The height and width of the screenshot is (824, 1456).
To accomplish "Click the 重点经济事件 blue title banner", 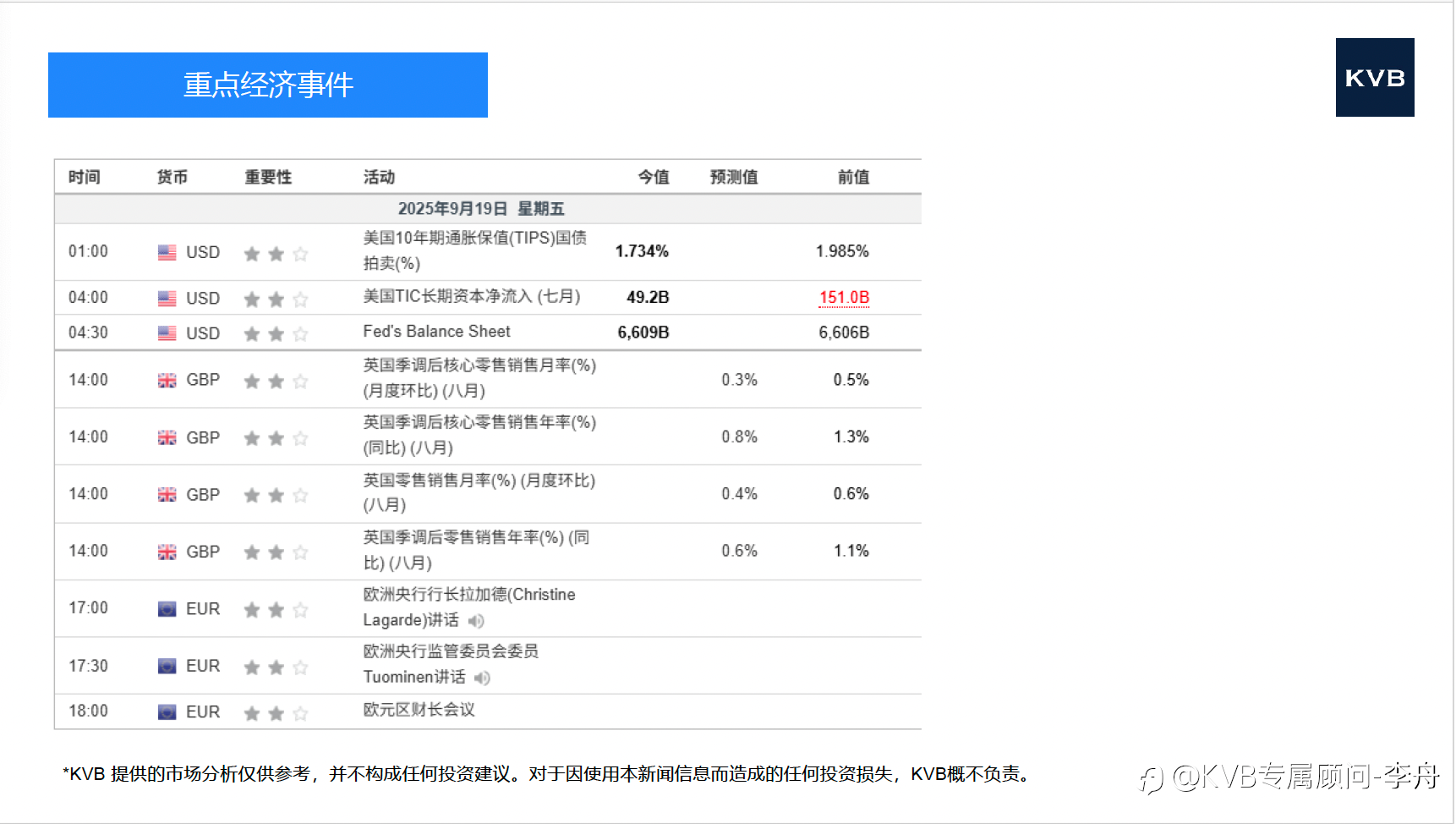I will pos(268,85).
